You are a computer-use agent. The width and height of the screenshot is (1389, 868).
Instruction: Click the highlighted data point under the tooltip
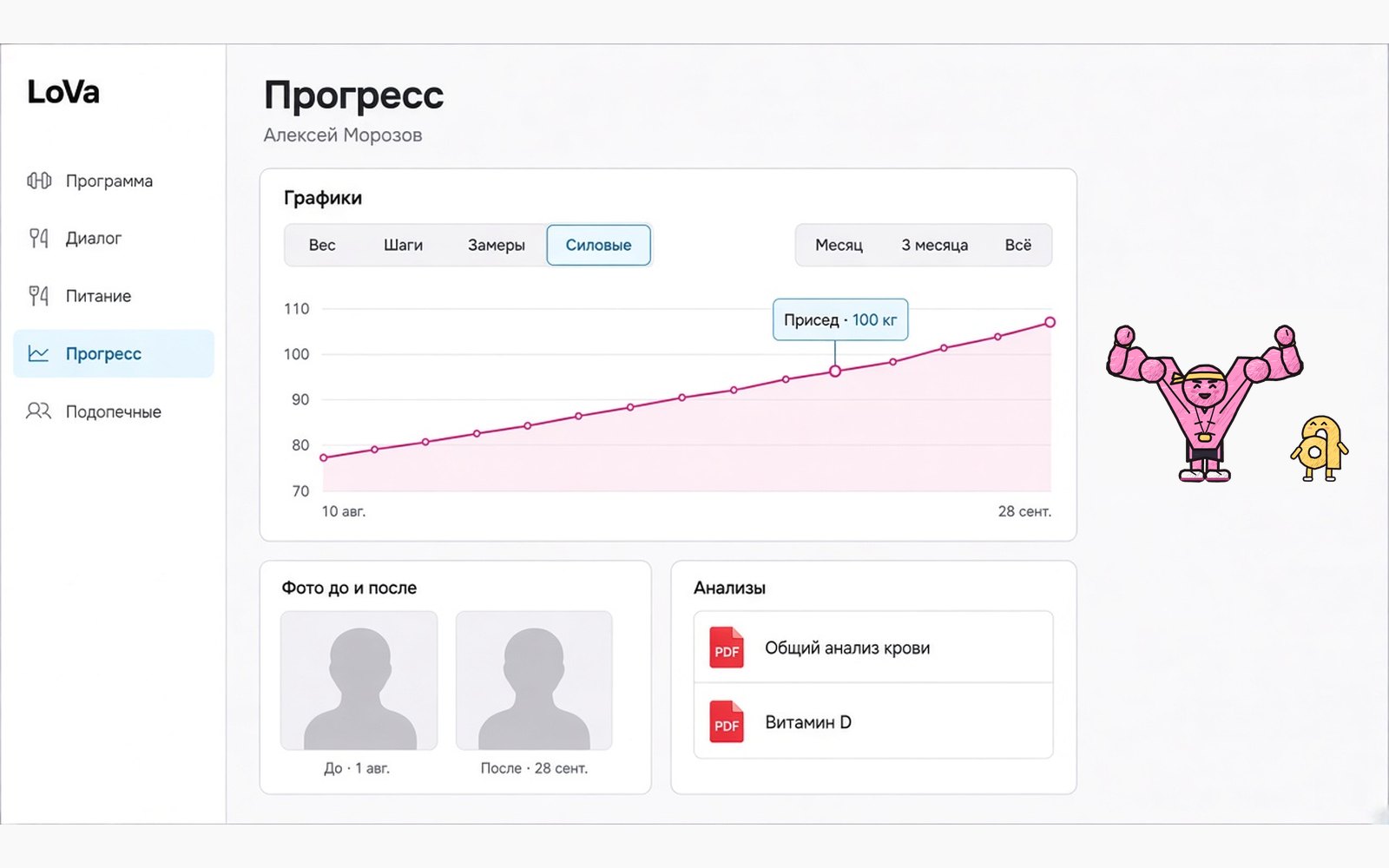click(835, 371)
